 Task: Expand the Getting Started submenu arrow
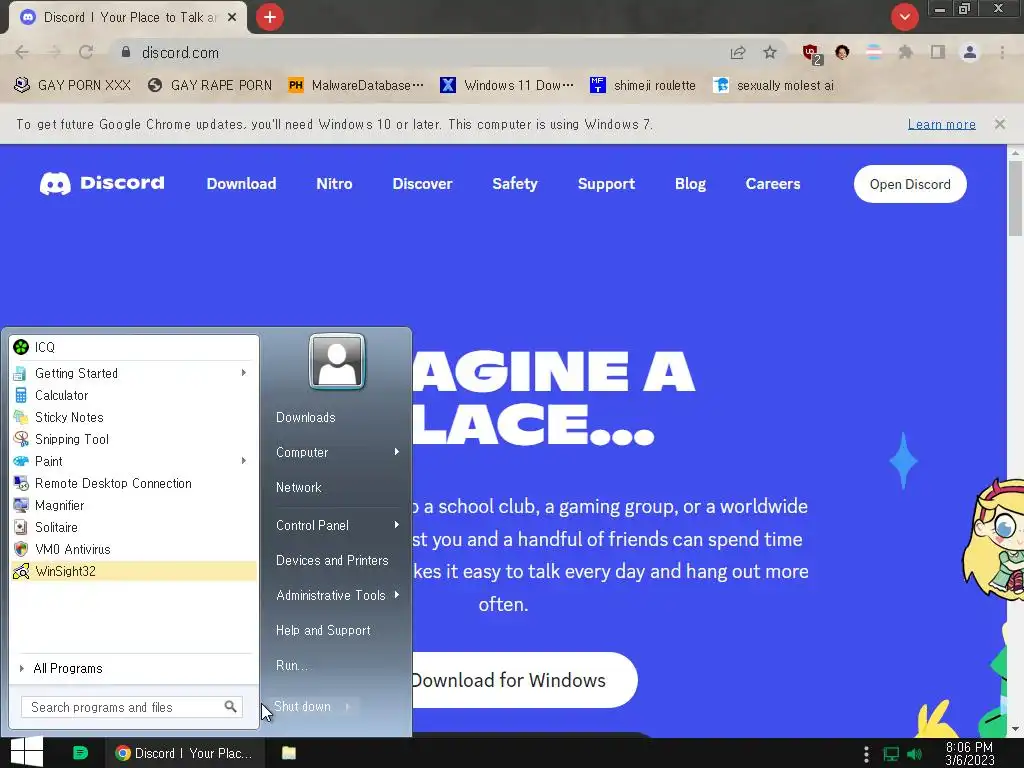[244, 372]
